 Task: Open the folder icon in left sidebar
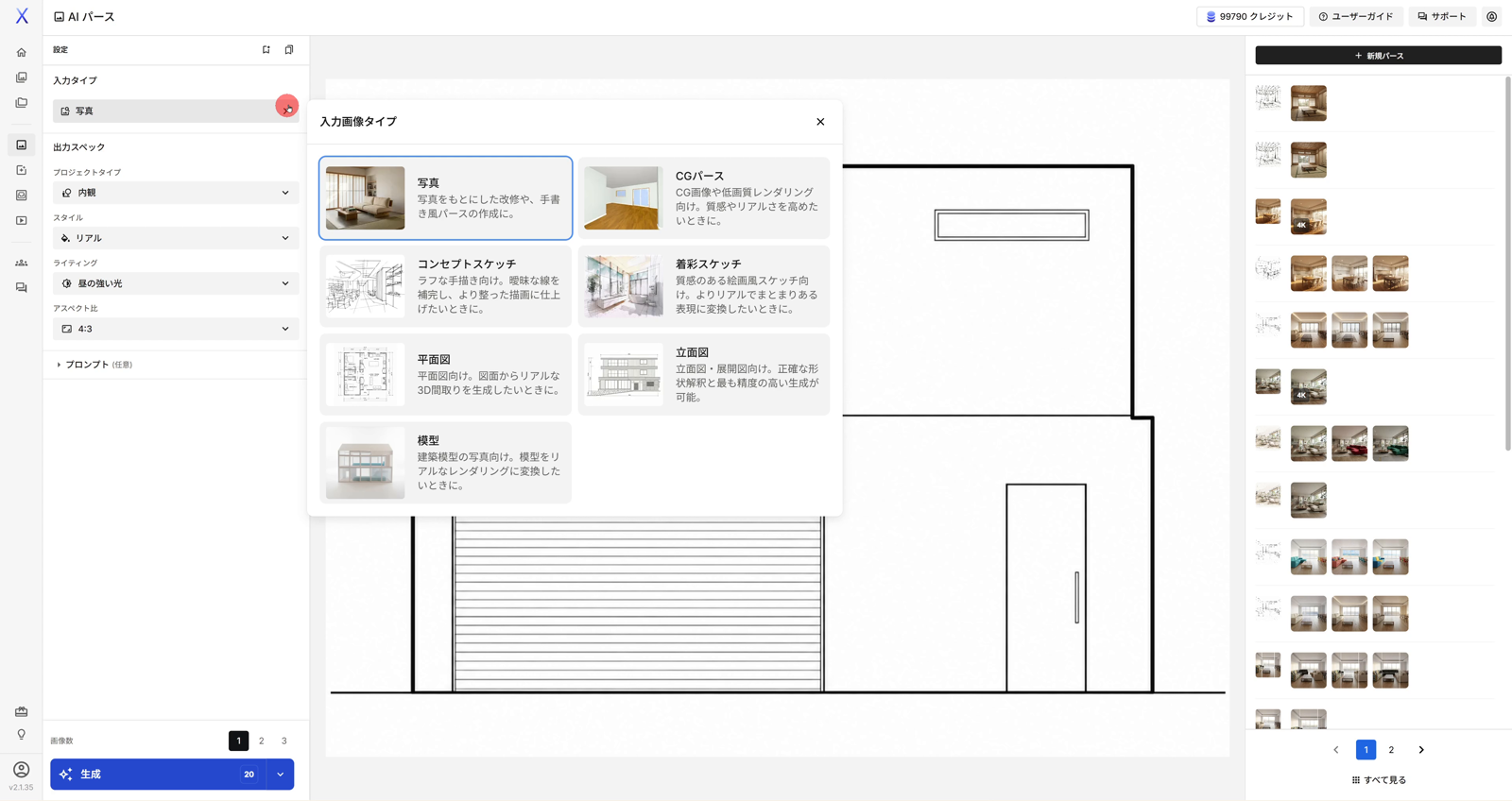[21, 103]
